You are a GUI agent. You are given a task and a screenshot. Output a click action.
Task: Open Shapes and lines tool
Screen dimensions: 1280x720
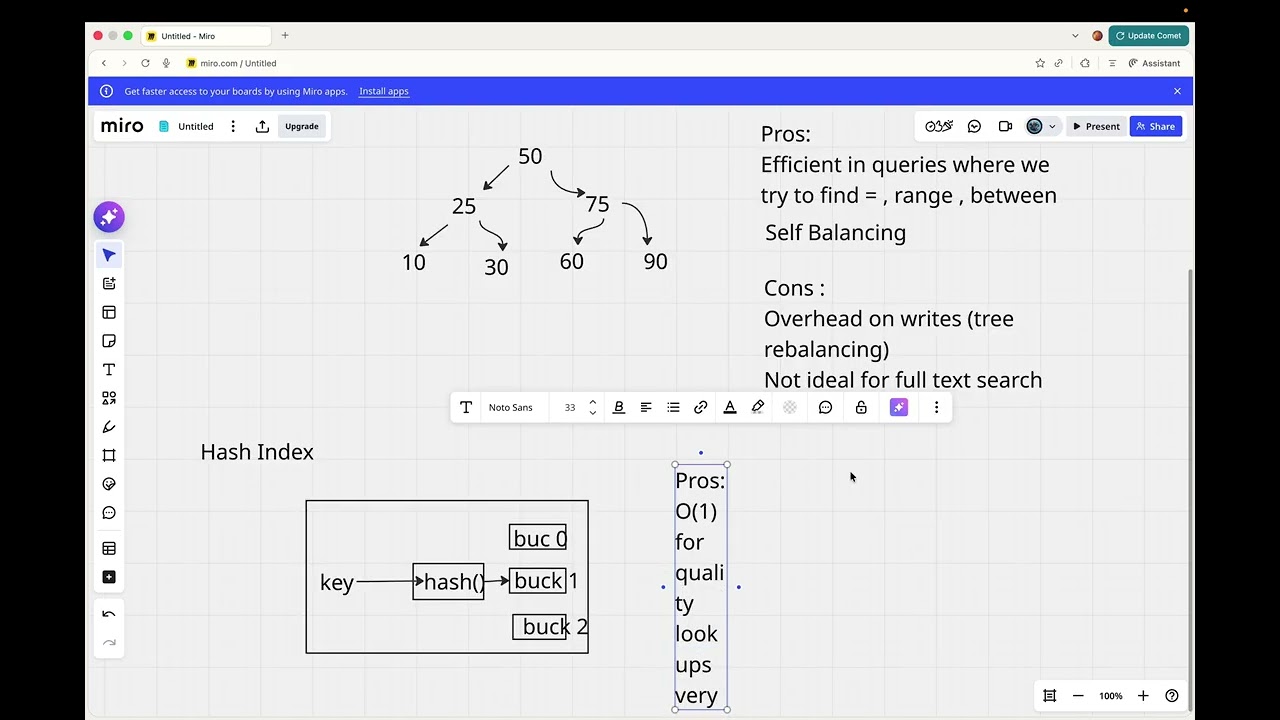(109, 398)
